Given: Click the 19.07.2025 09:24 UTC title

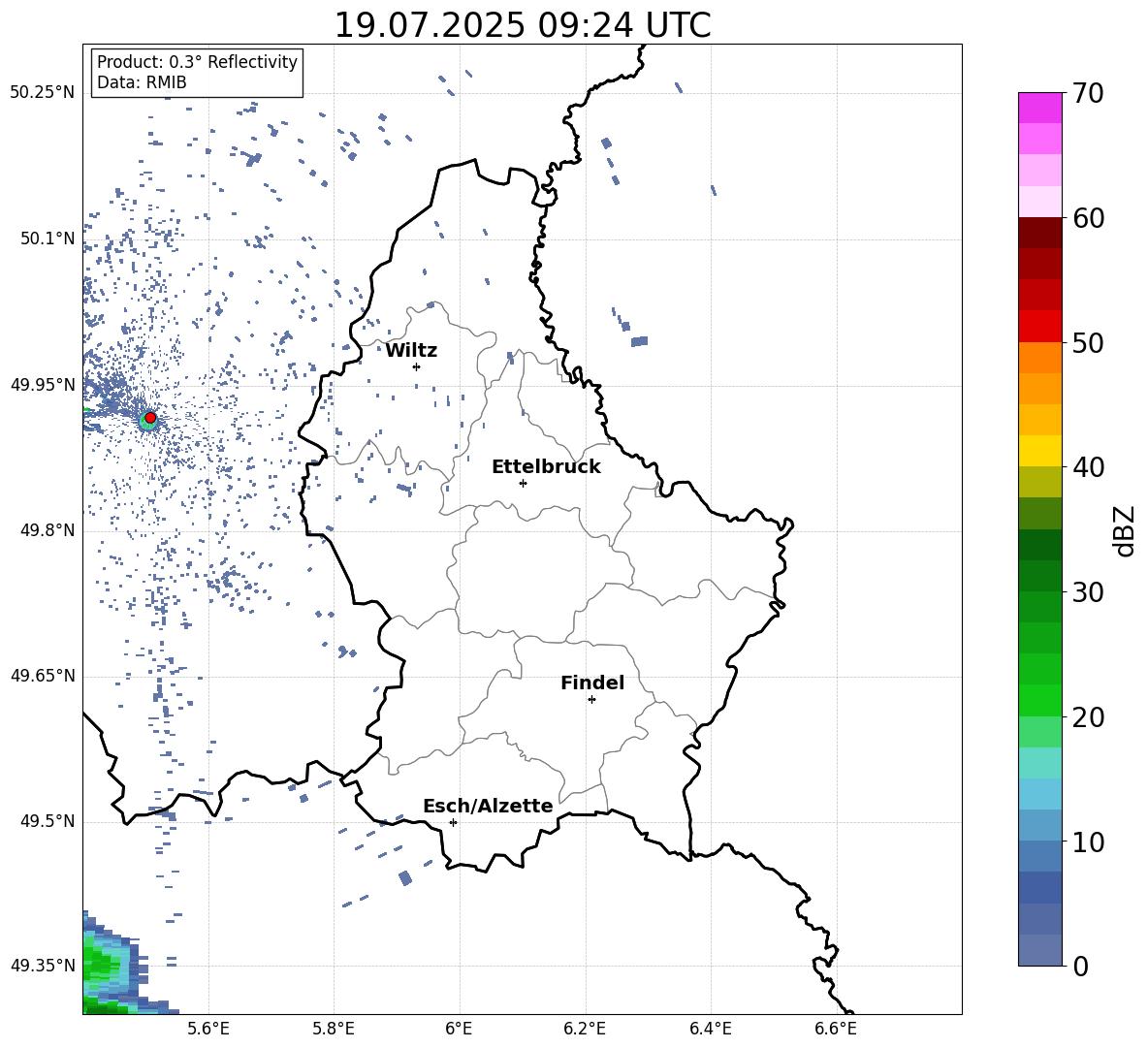Looking at the screenshot, I should point(522,25).
